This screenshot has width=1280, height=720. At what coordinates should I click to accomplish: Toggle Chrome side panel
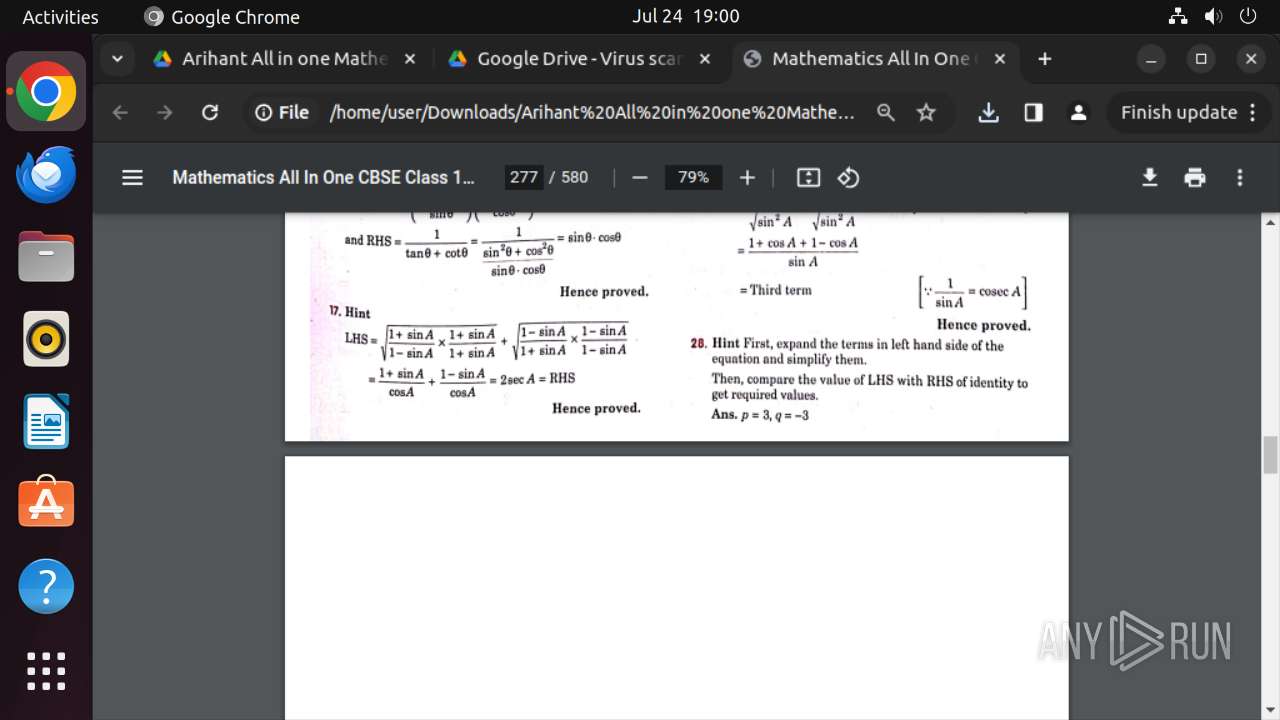(x=1033, y=113)
